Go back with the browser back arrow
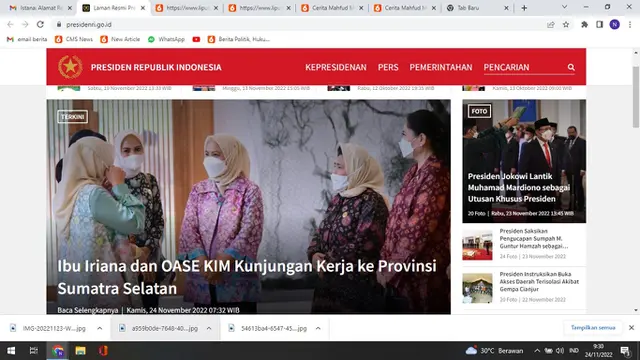Screen dimensions: 640x360 [x=10, y=24]
